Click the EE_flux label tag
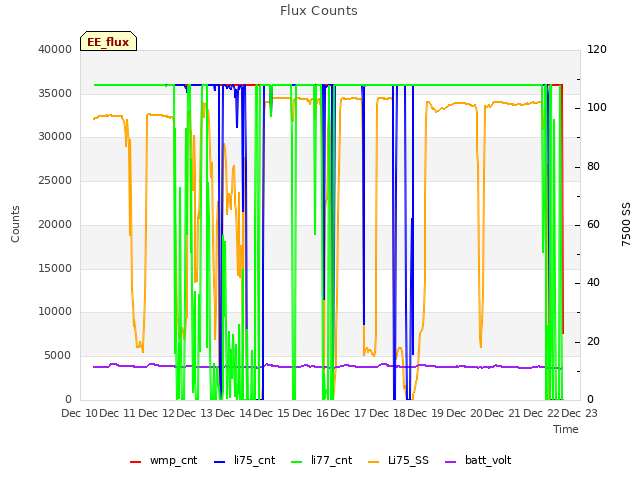Screen dimensions: 640x480 point(108,41)
